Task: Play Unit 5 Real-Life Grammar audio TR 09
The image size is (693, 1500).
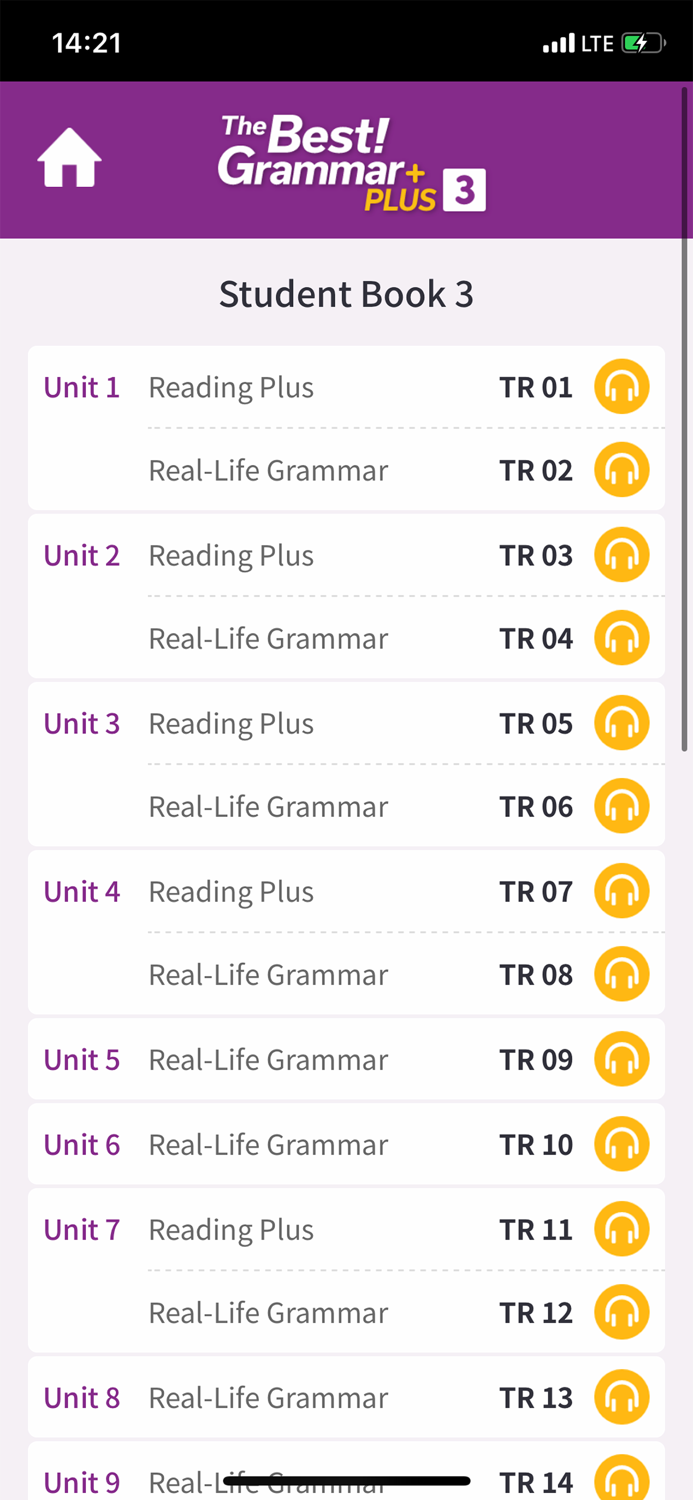Action: click(x=621, y=1058)
